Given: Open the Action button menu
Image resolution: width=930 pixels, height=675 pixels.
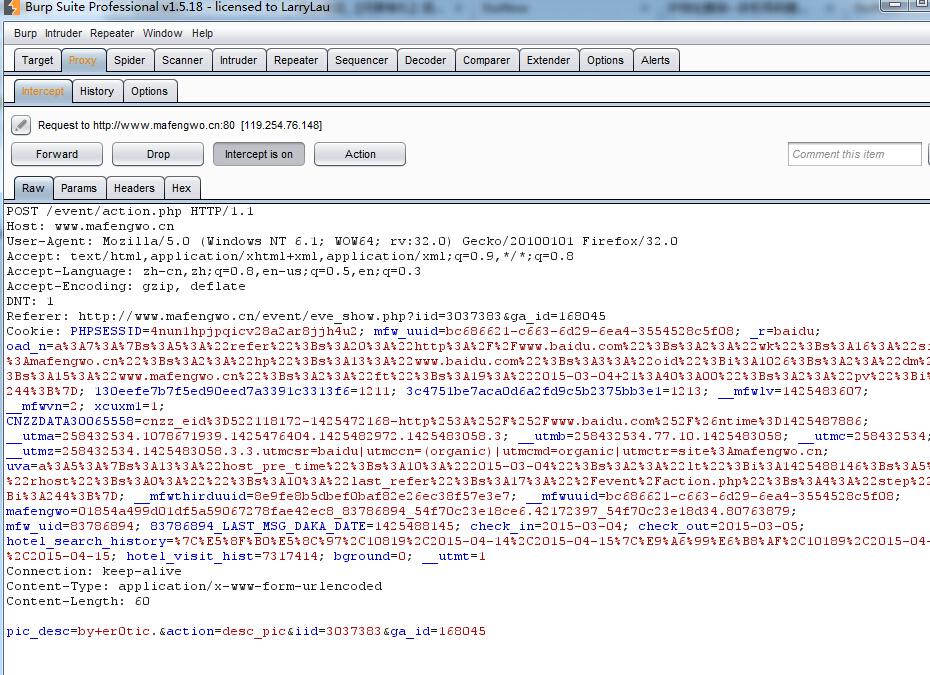Looking at the screenshot, I should click(360, 154).
